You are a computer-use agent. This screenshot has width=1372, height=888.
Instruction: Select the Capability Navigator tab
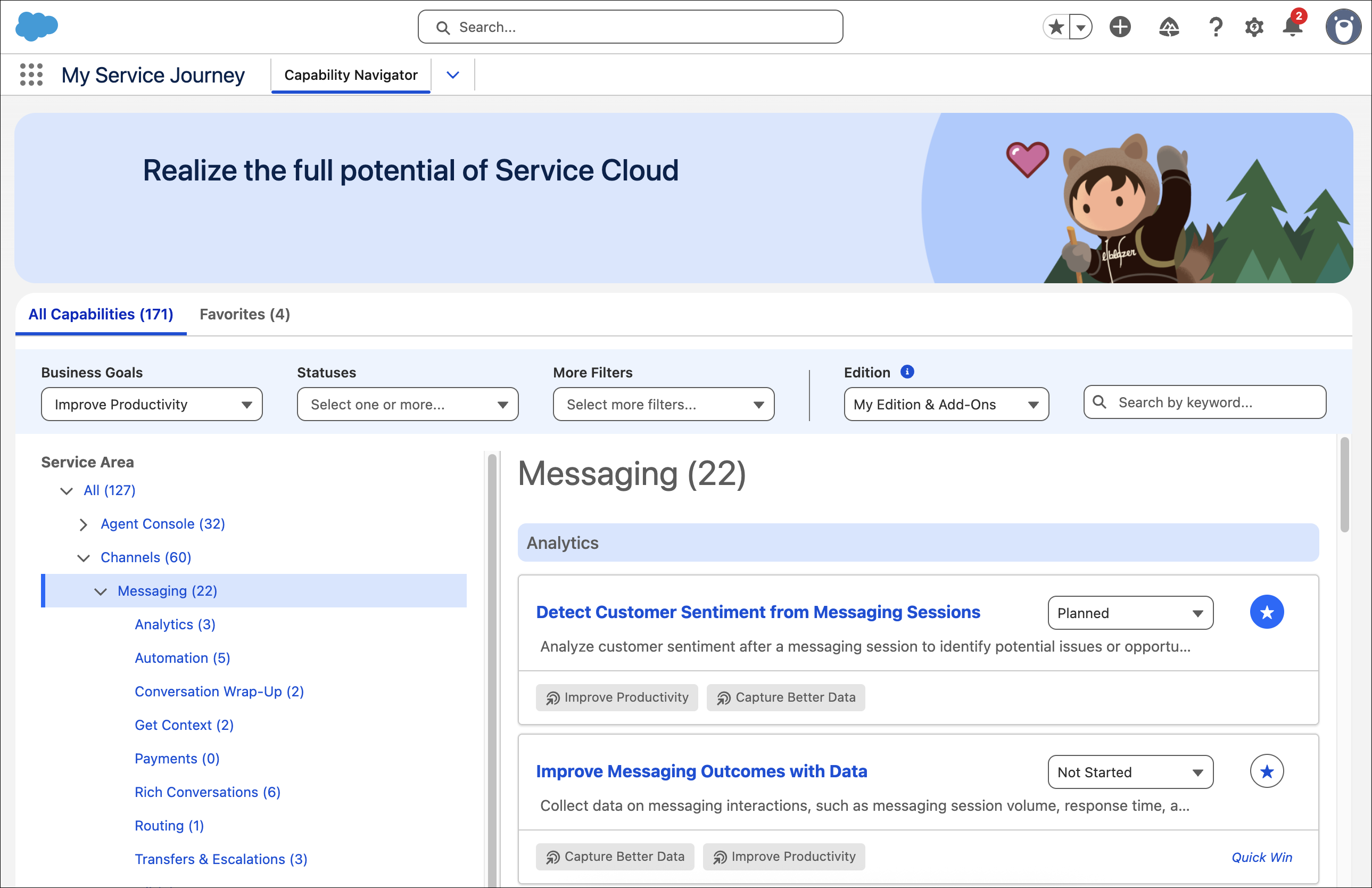tap(351, 75)
